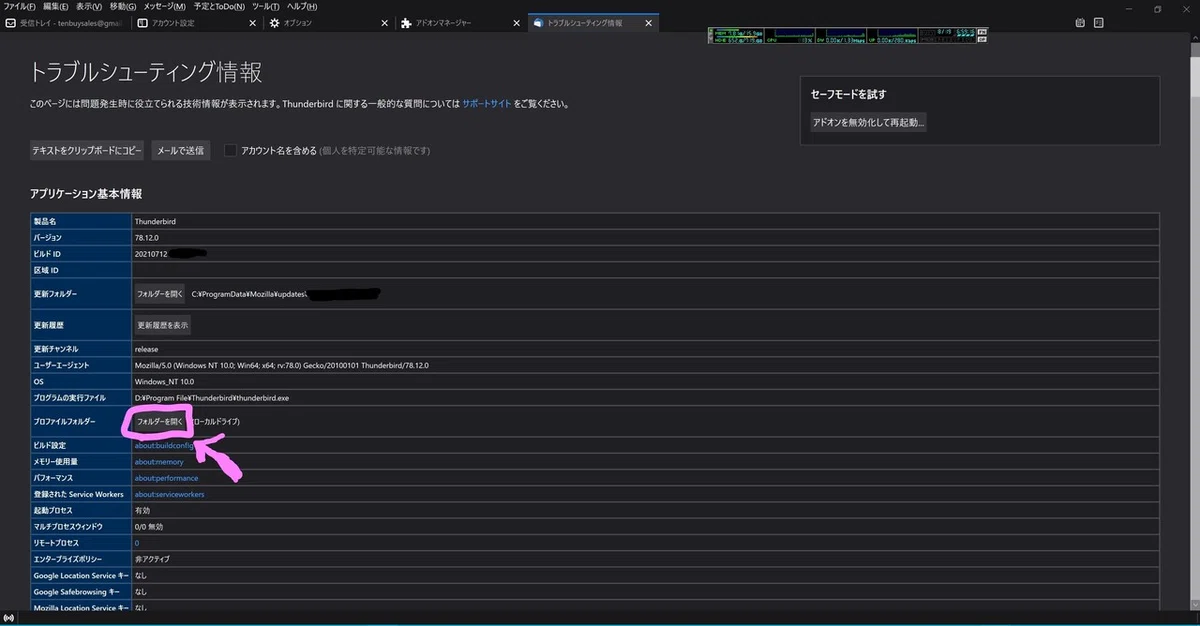Screen dimensions: 1200x626
Task: Click テキストをクリップボードにコピー button
Action: (x=87, y=151)
